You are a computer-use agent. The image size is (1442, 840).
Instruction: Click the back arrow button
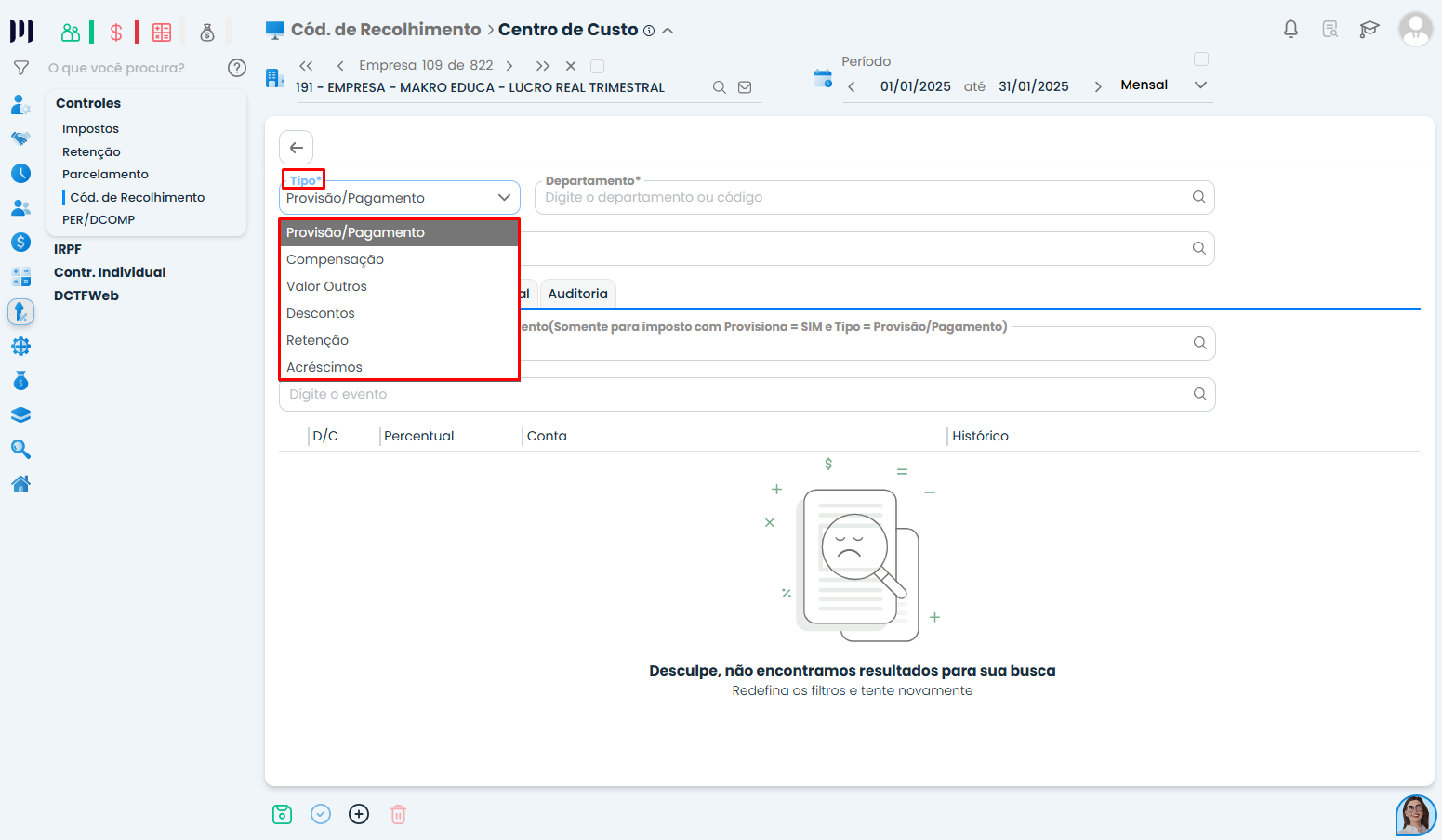297,148
